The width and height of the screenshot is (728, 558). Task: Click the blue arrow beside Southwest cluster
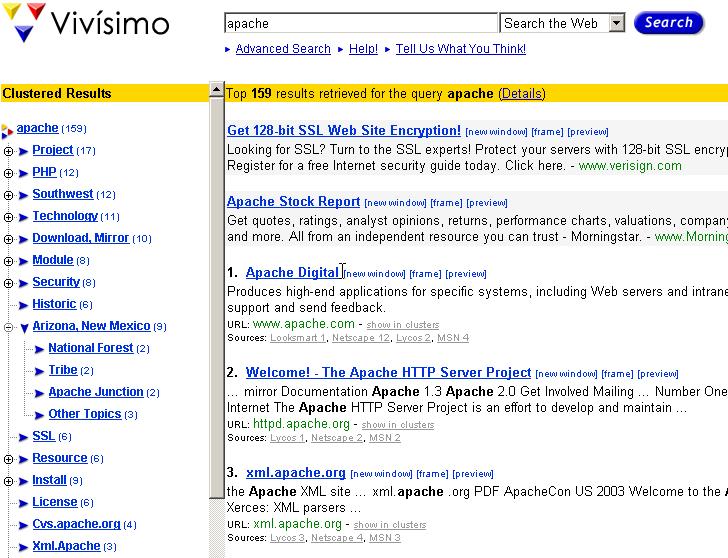pyautogui.click(x=24, y=195)
